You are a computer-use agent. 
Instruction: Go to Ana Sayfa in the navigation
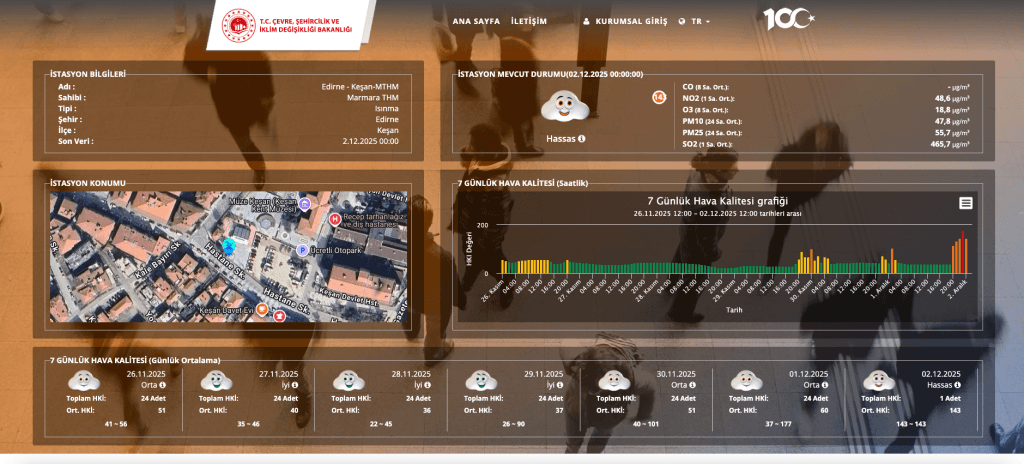476,21
